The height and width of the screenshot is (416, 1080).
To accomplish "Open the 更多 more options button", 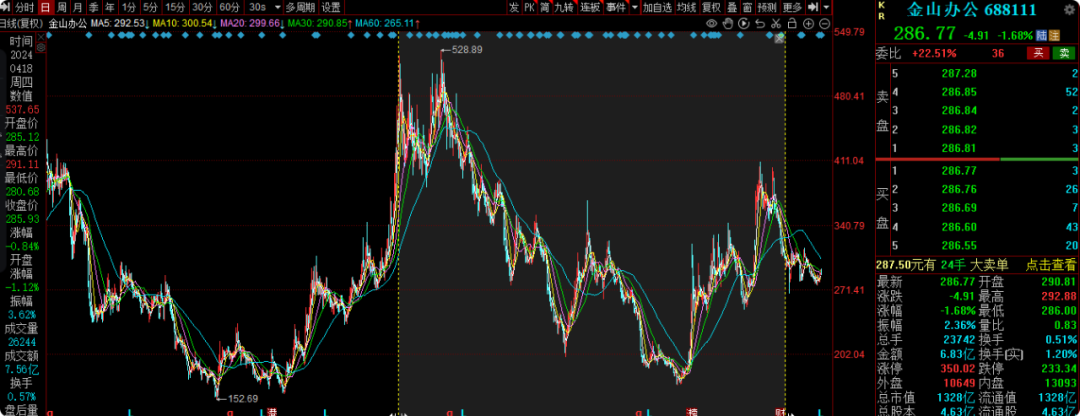I will coord(792,7).
